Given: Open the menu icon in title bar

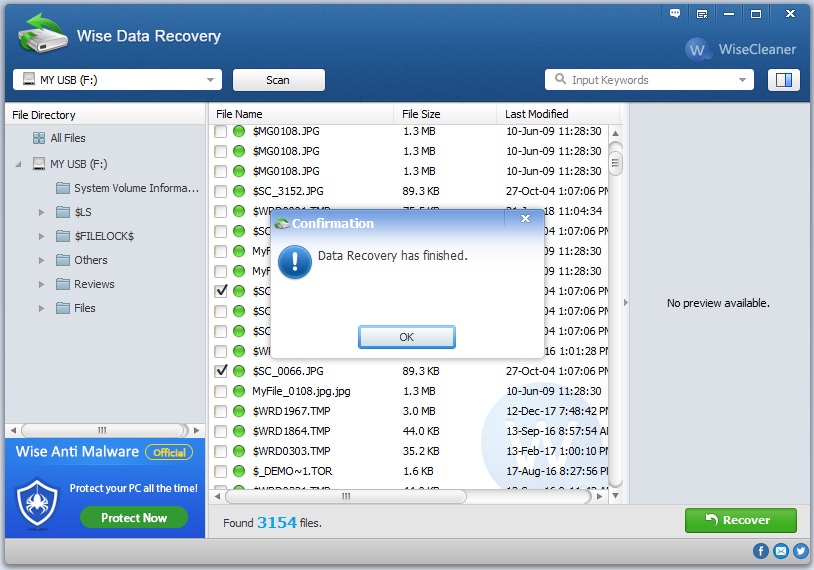Looking at the screenshot, I should coord(702,13).
